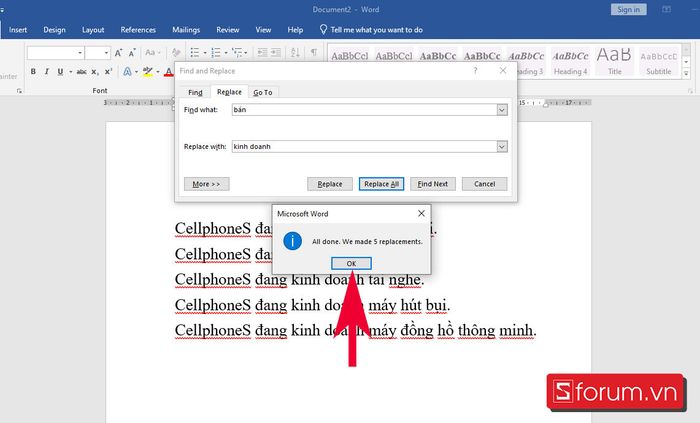Open the bullet library dropdown arrow
Image resolution: width=700 pixels, height=423 pixels.
(x=205, y=53)
